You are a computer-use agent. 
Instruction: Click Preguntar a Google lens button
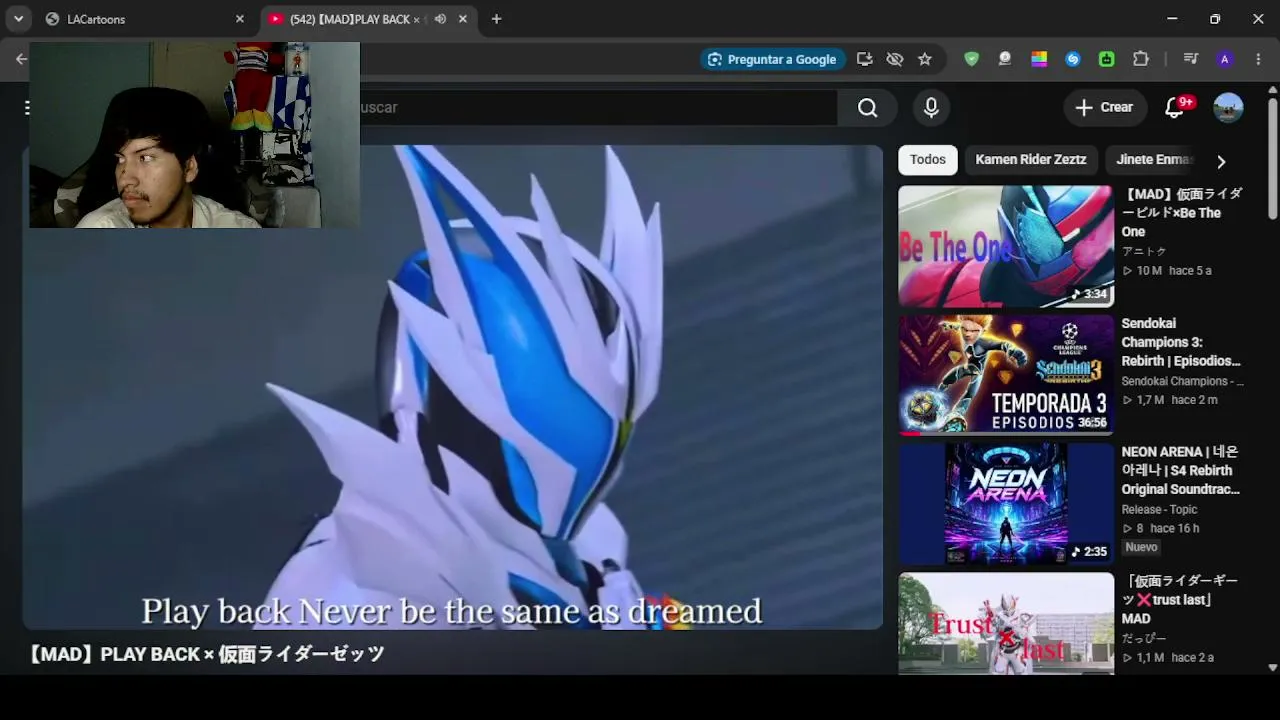[x=772, y=59]
